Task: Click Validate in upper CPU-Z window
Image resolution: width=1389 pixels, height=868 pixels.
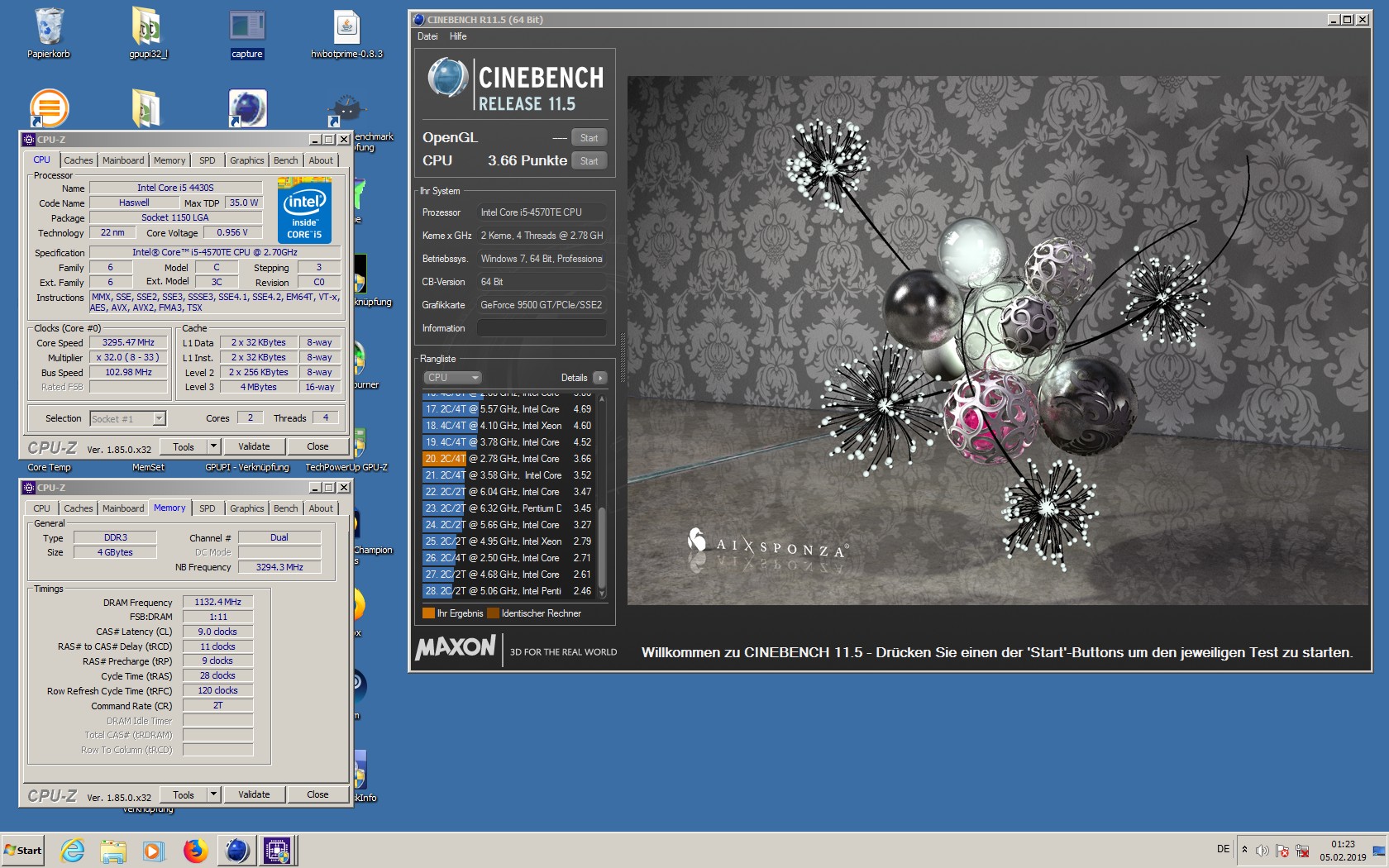Action: [254, 446]
